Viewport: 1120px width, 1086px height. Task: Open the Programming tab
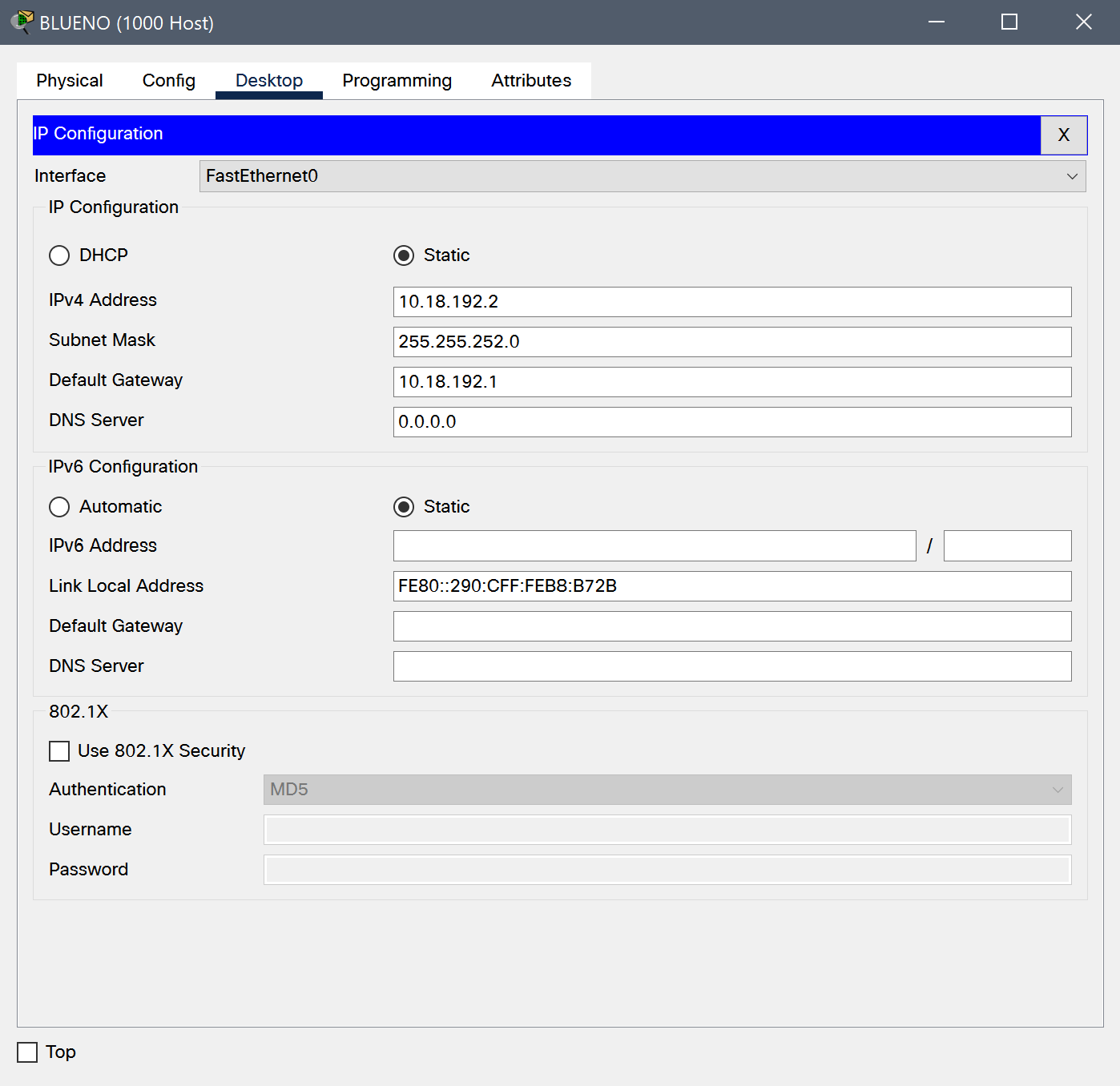pyautogui.click(x=397, y=81)
